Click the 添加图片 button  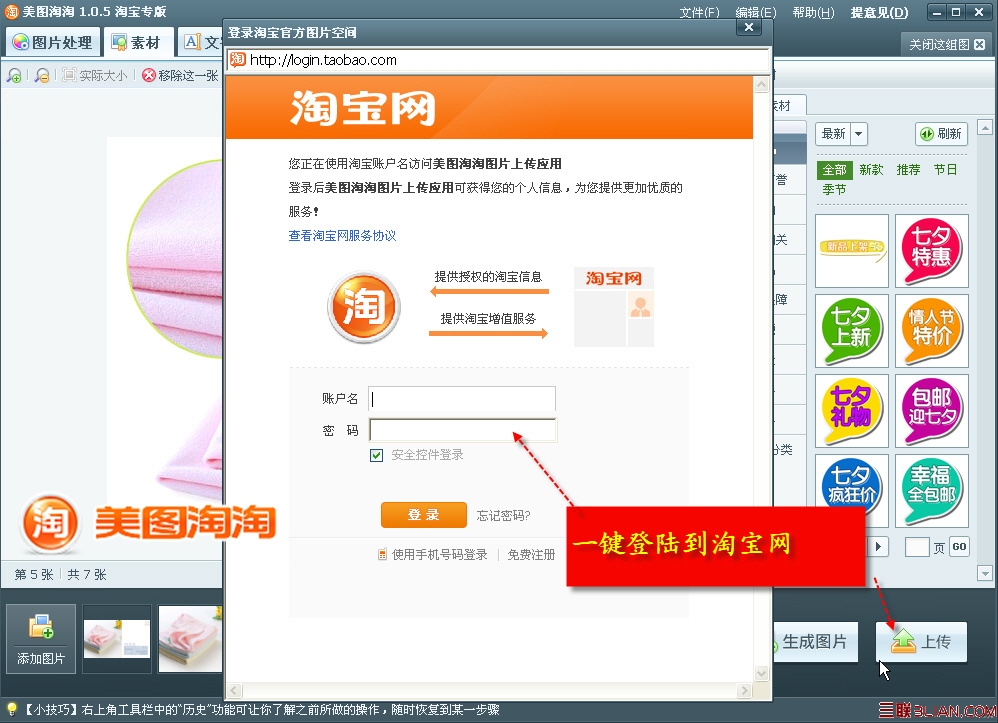coord(41,639)
